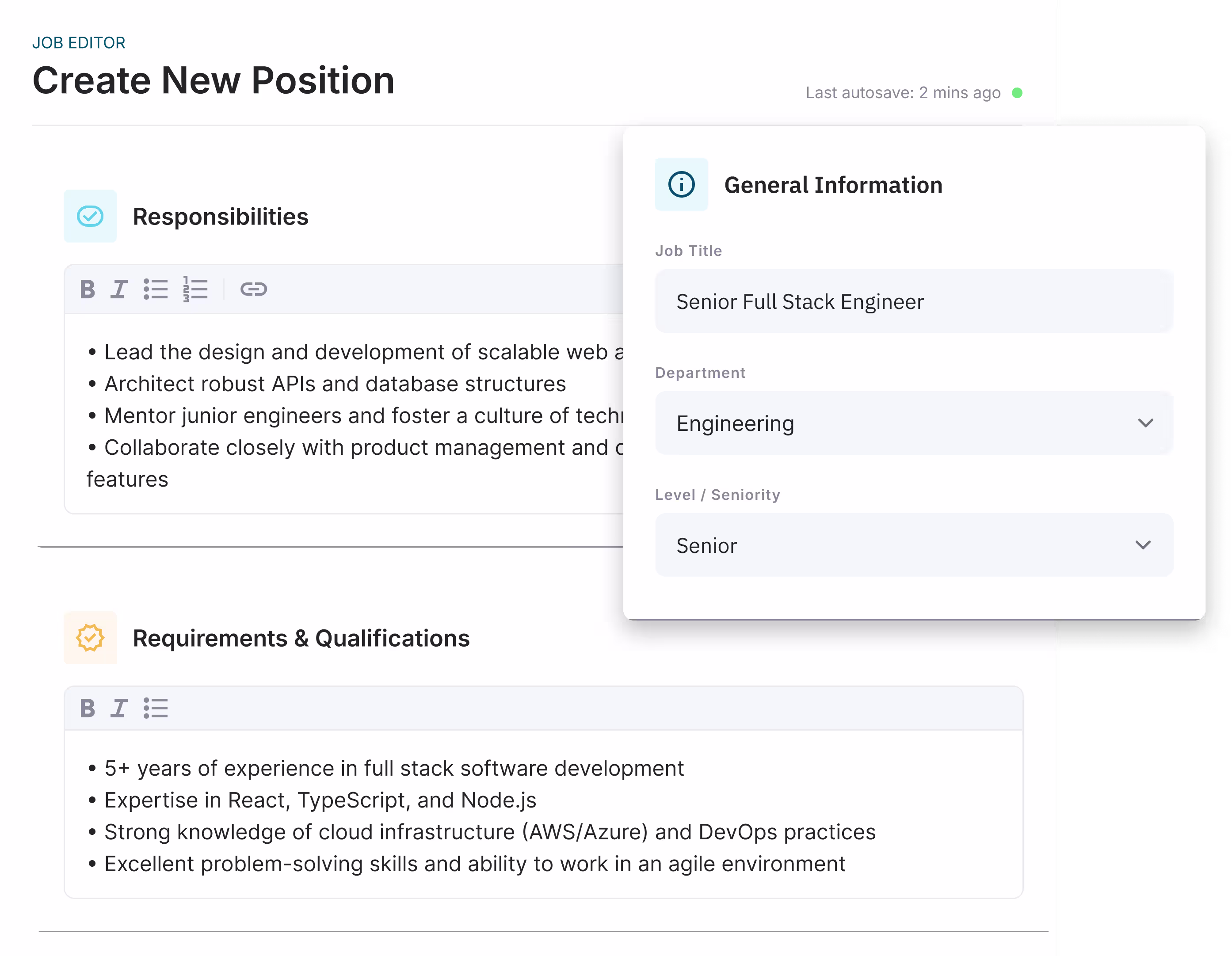Viewport: 1232px width, 956px height.
Task: Toggle bold in the Requirements editor
Action: [88, 708]
